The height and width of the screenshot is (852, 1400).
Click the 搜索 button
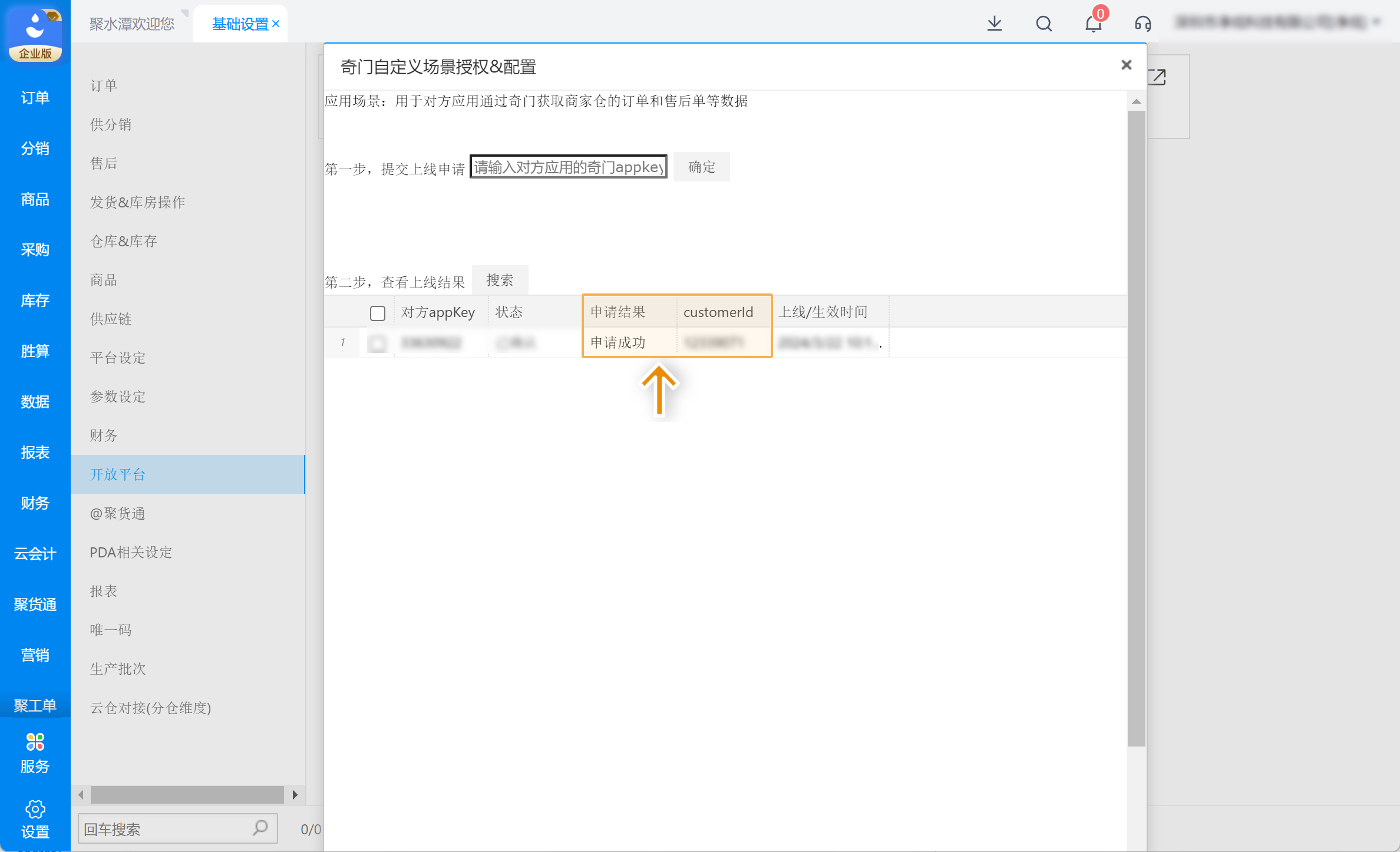click(500, 280)
